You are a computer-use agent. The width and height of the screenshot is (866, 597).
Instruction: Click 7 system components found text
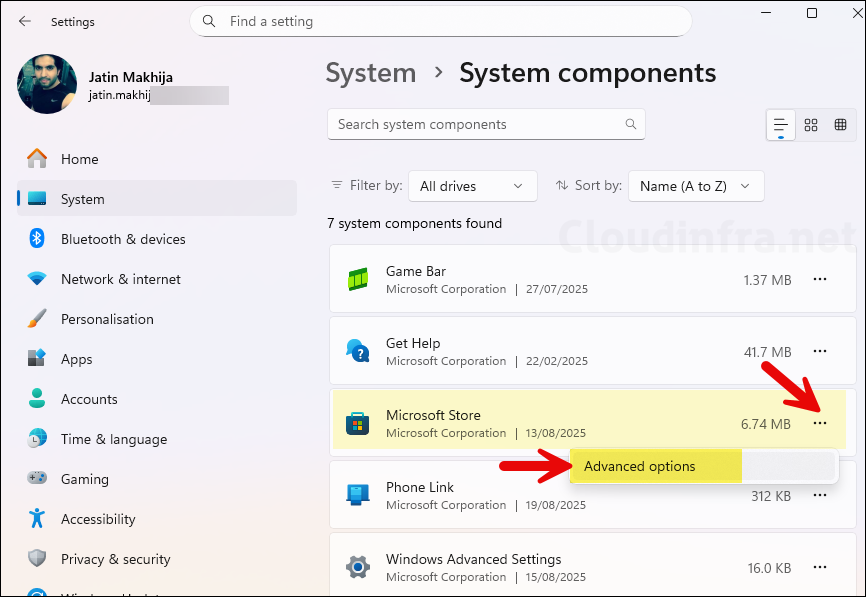click(414, 223)
